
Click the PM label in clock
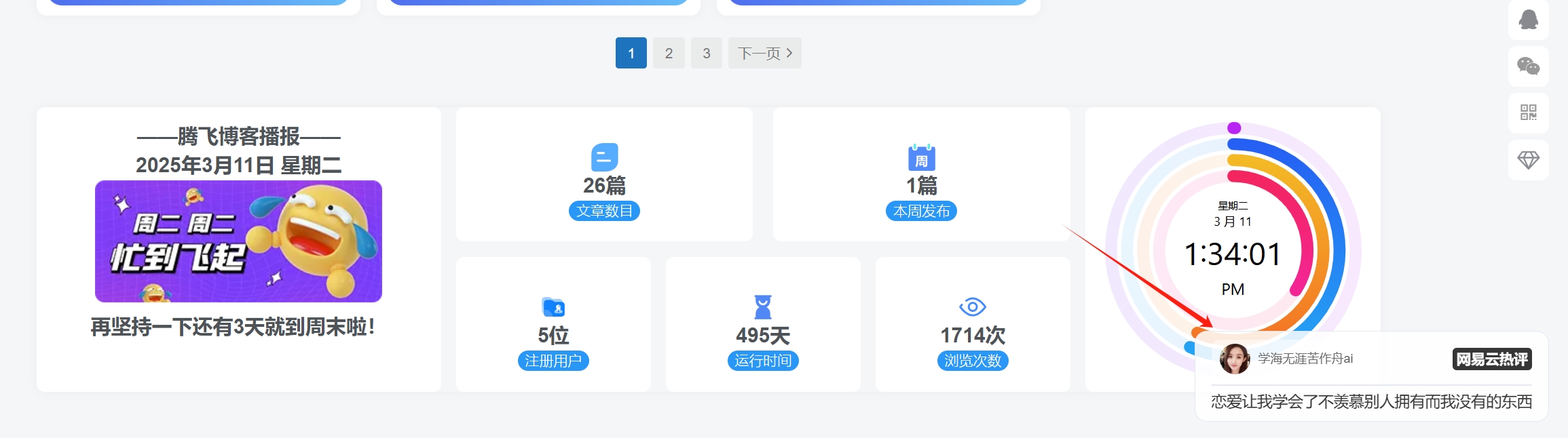click(1233, 290)
